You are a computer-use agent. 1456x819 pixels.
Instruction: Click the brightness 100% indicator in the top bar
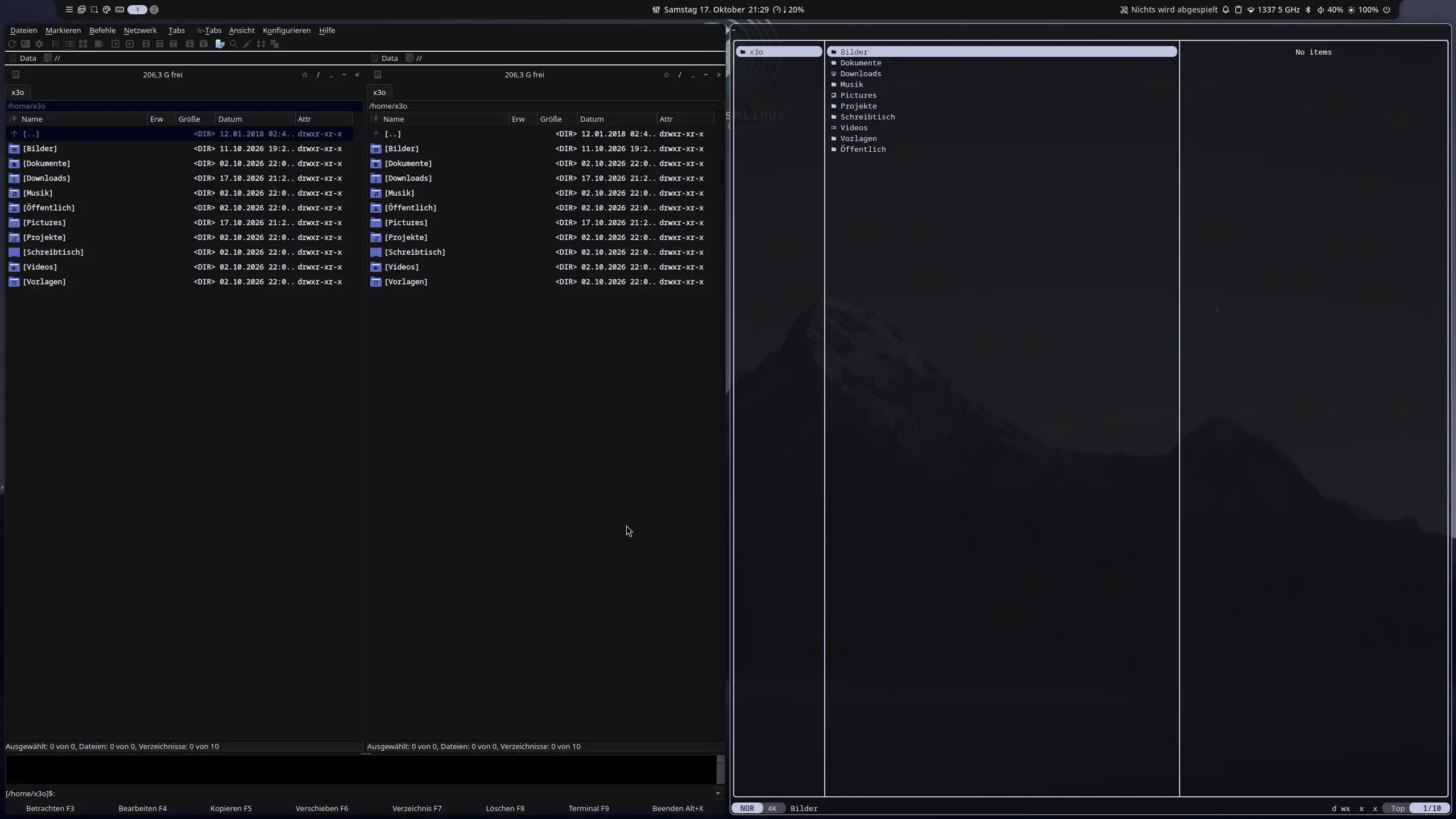tap(1363, 10)
